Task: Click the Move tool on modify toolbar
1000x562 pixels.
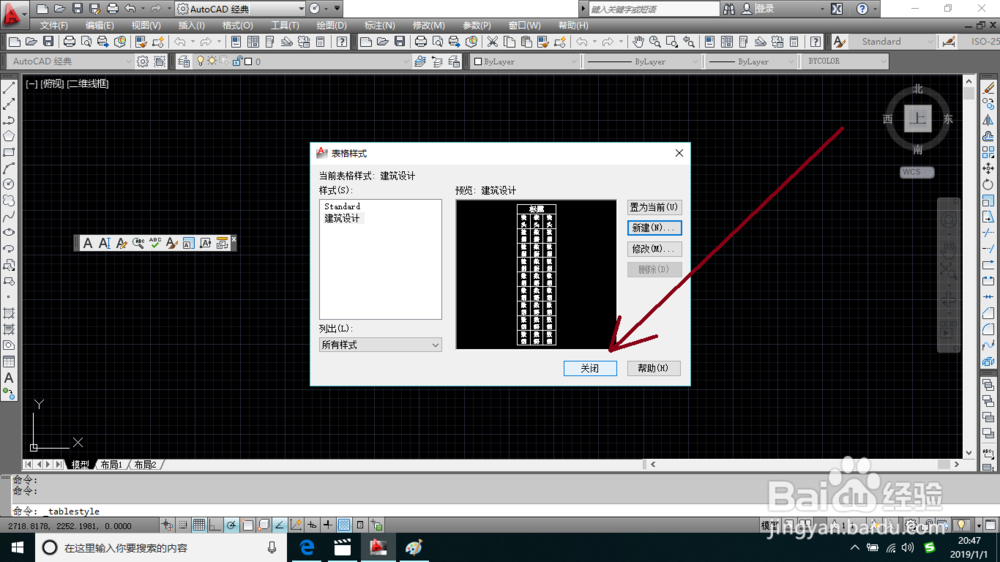Action: 988,168
